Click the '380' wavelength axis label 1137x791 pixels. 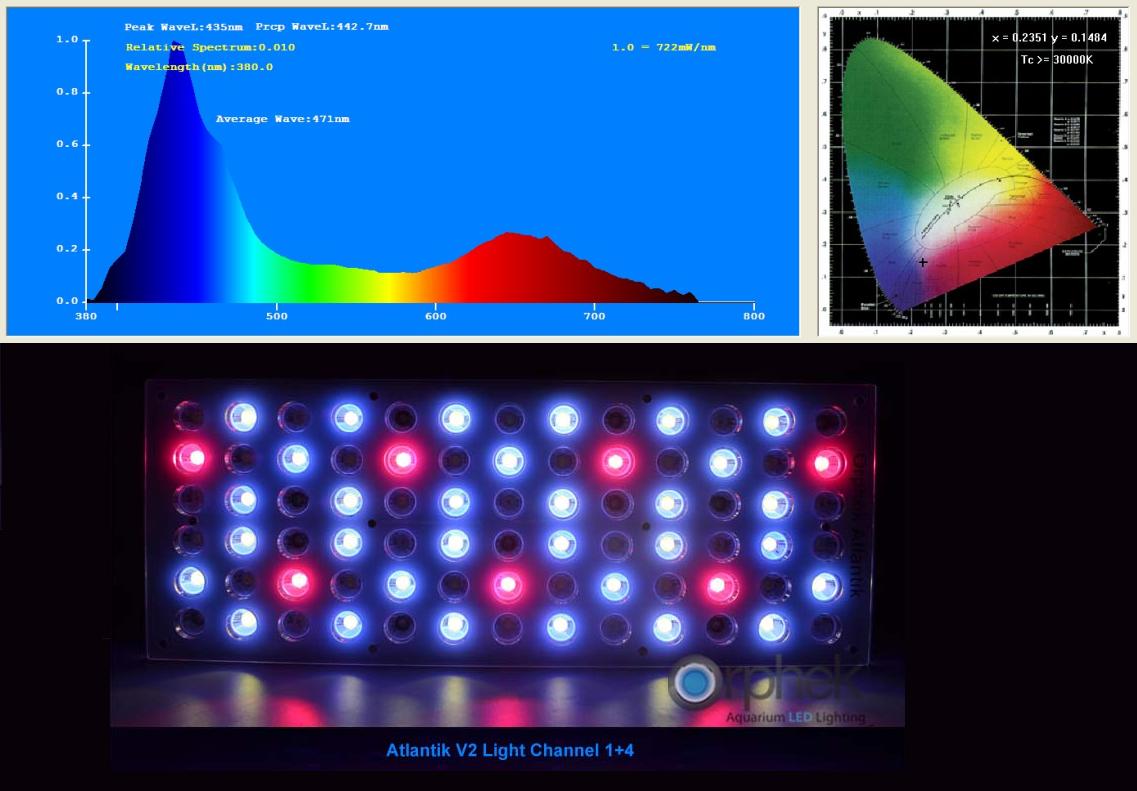click(x=86, y=316)
